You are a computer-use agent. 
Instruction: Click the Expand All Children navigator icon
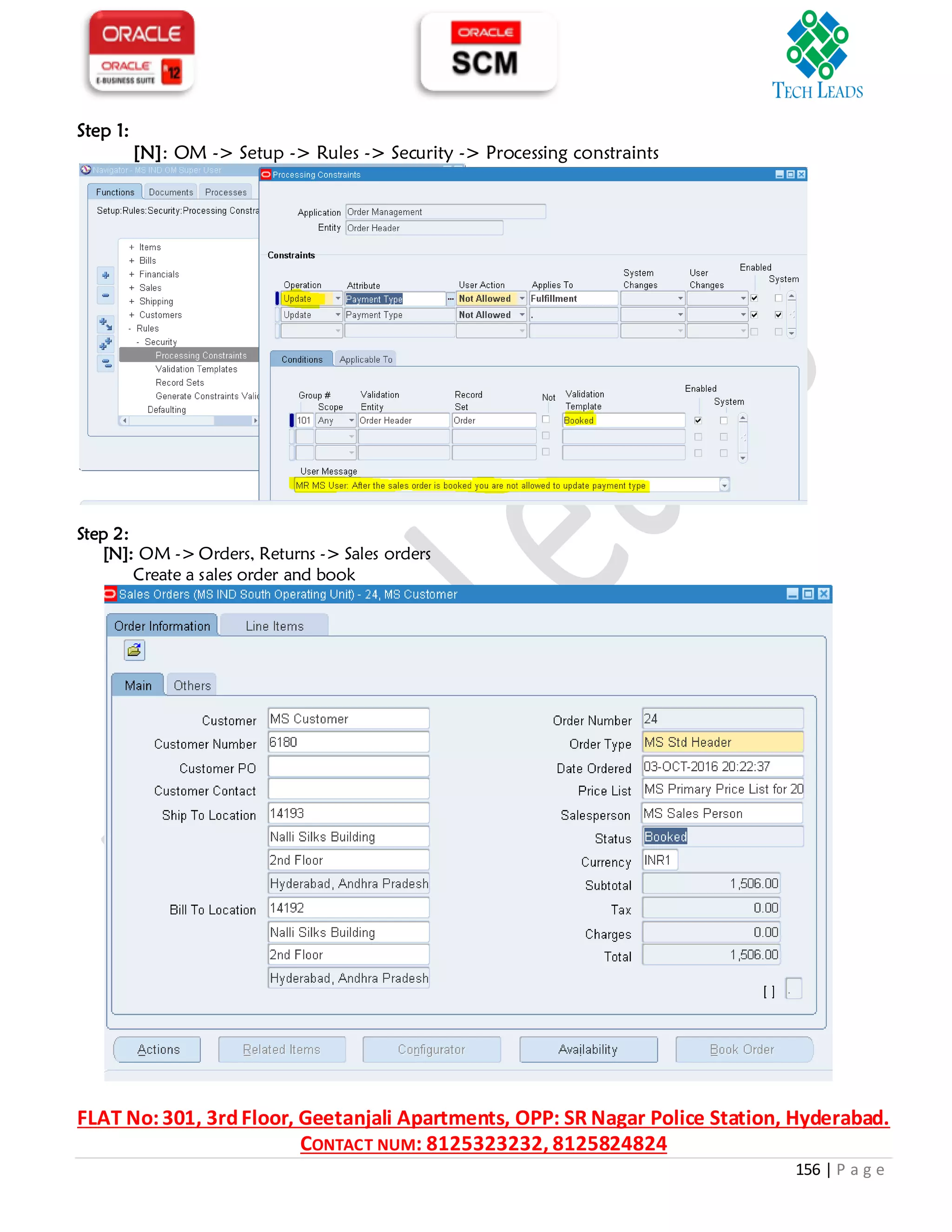(106, 324)
